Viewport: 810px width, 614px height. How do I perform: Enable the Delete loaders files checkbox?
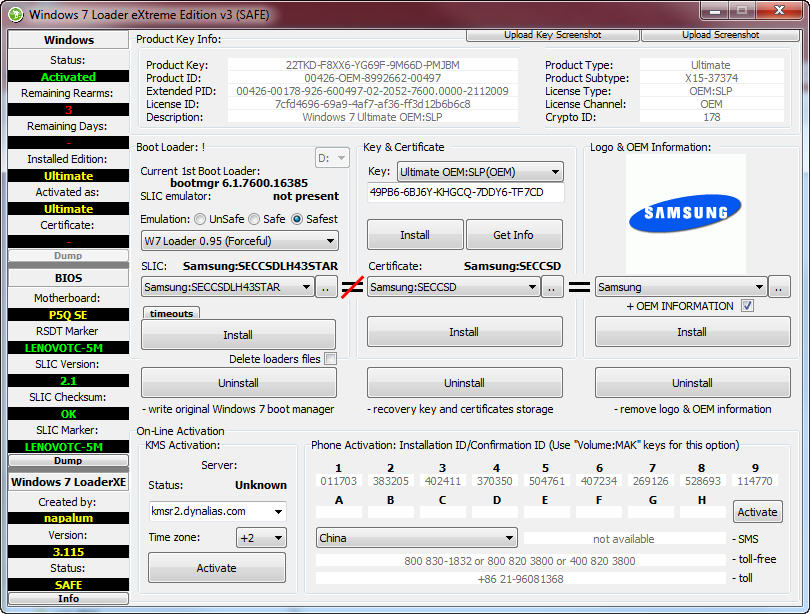[x=330, y=359]
